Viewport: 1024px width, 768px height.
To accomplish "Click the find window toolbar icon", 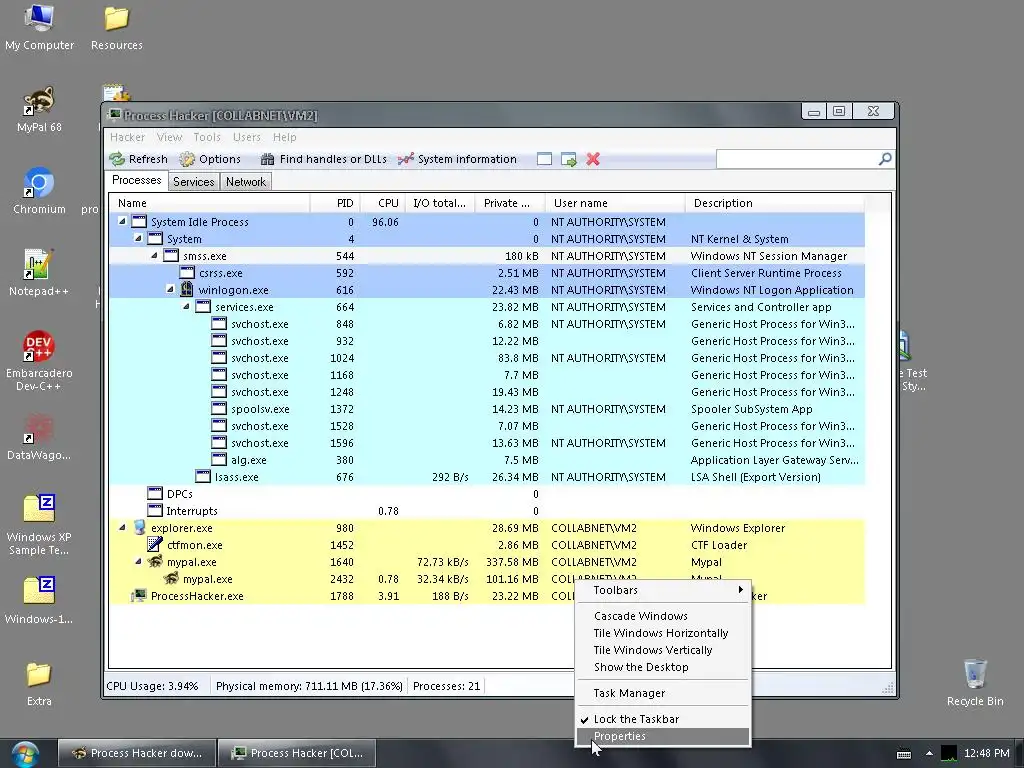I will (545, 159).
